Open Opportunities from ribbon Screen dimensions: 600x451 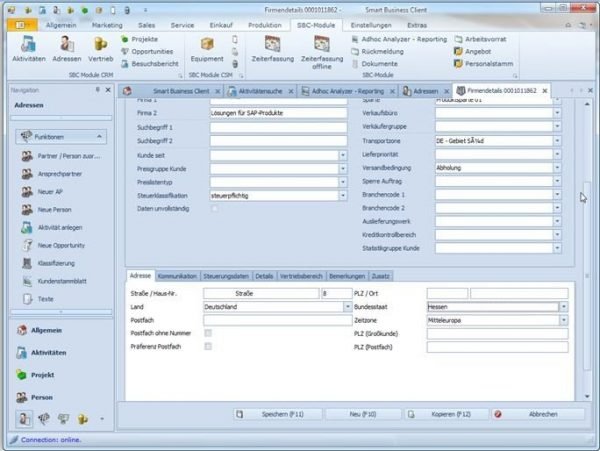(x=147, y=51)
